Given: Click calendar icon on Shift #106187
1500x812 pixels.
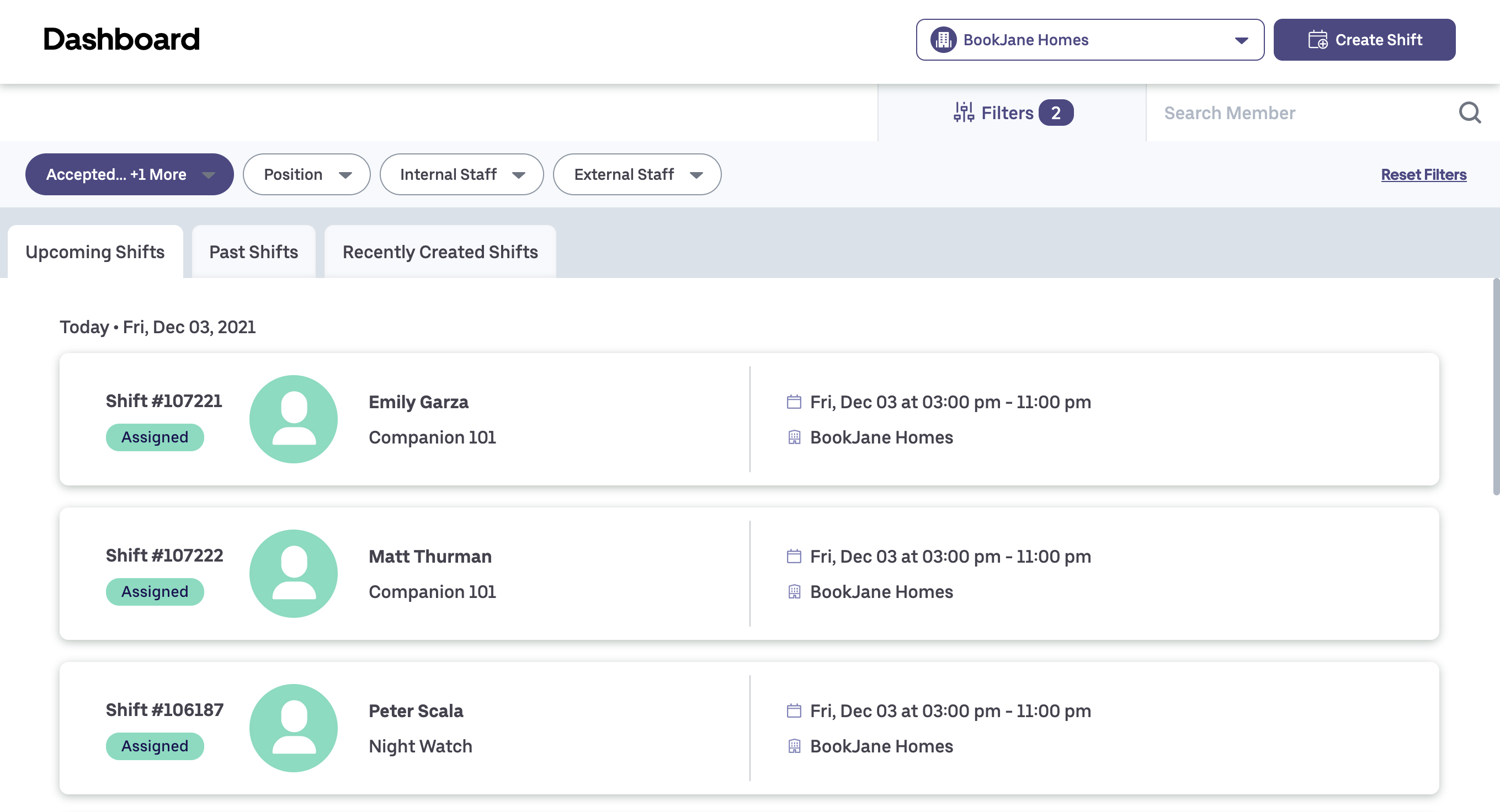Looking at the screenshot, I should (x=794, y=710).
